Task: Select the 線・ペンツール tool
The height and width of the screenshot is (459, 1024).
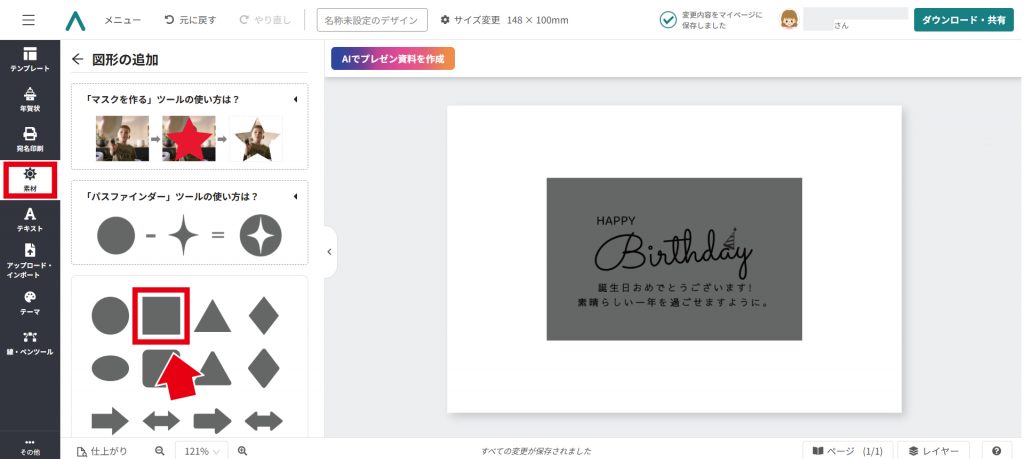Action: click(x=30, y=343)
